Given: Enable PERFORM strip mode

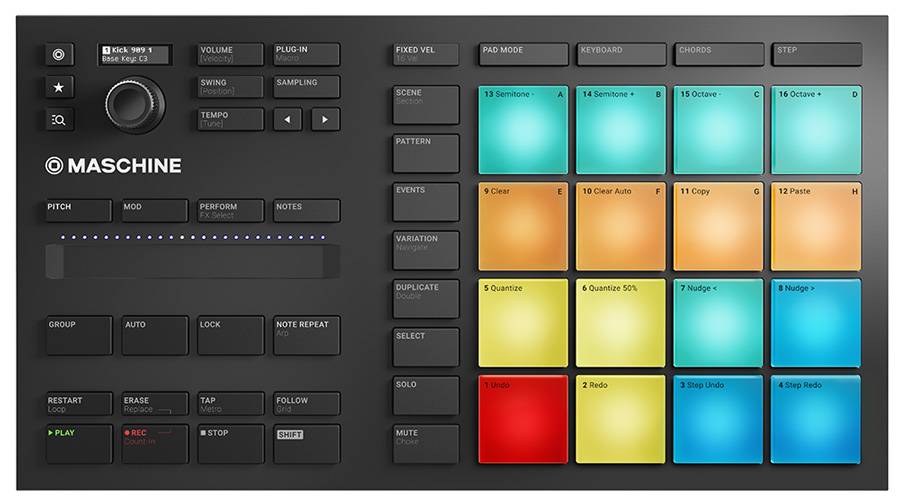Looking at the screenshot, I should click(x=231, y=211).
